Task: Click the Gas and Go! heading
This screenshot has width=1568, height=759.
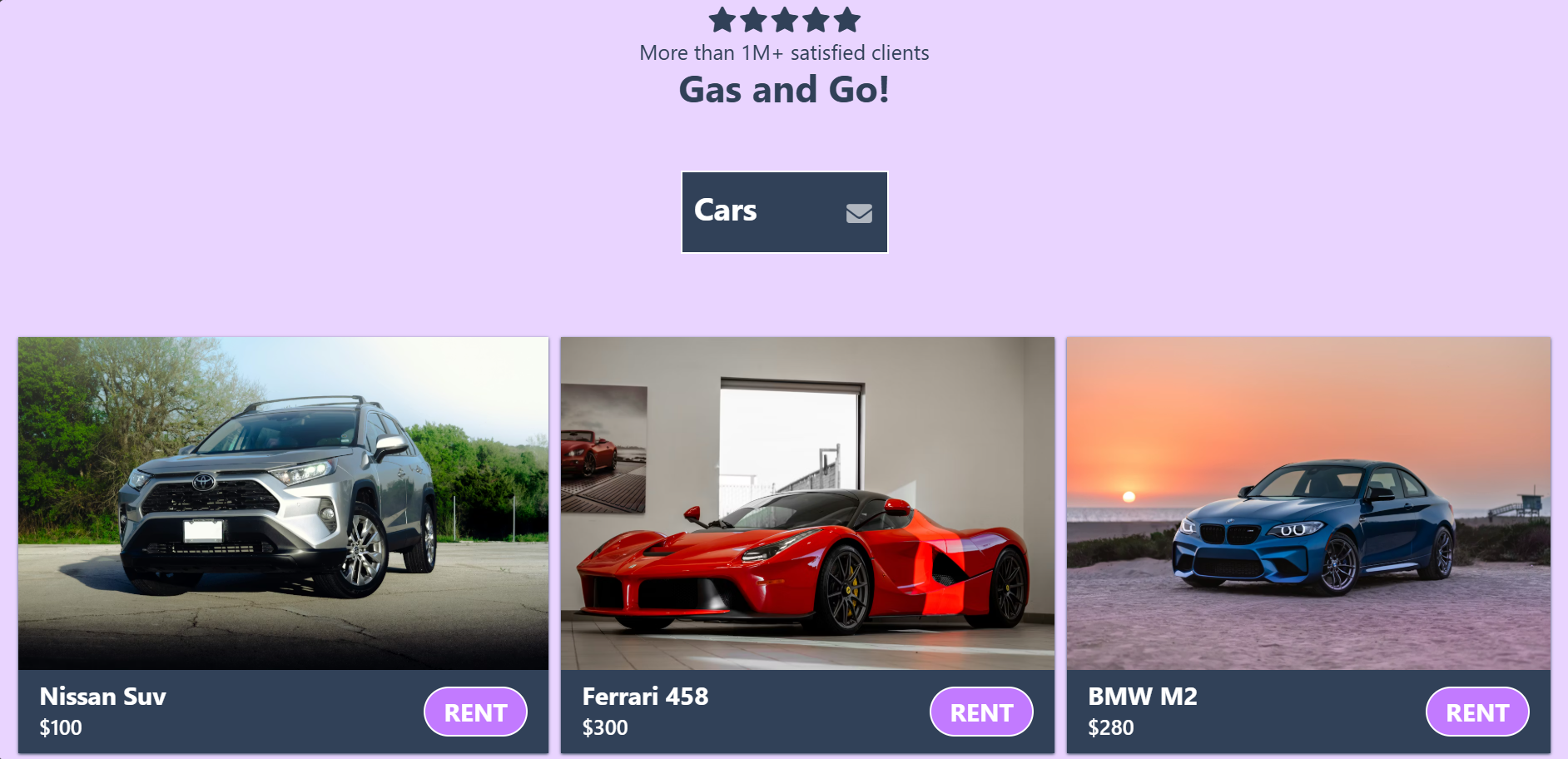Action: tap(784, 90)
